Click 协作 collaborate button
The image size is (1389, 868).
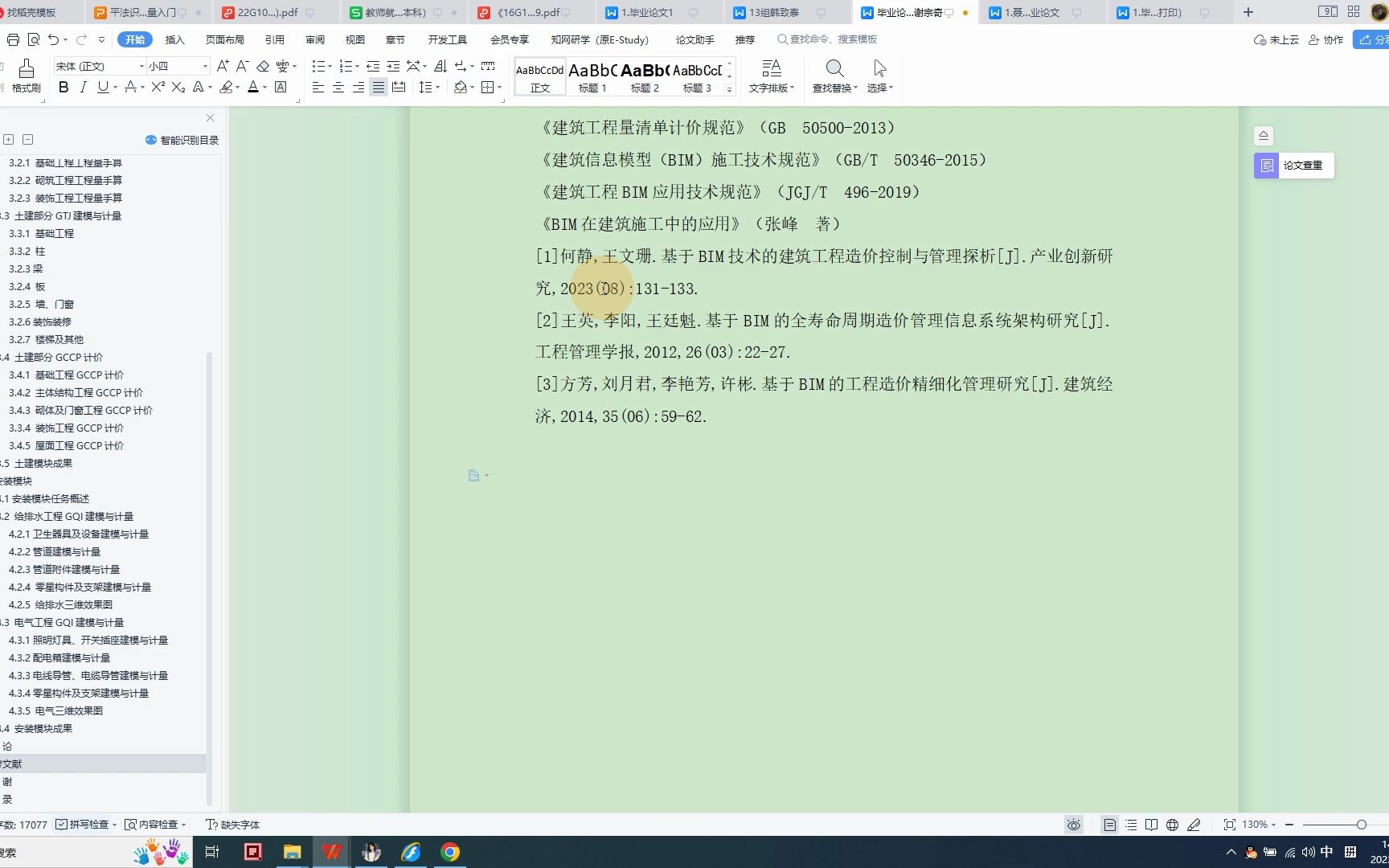(x=1325, y=39)
